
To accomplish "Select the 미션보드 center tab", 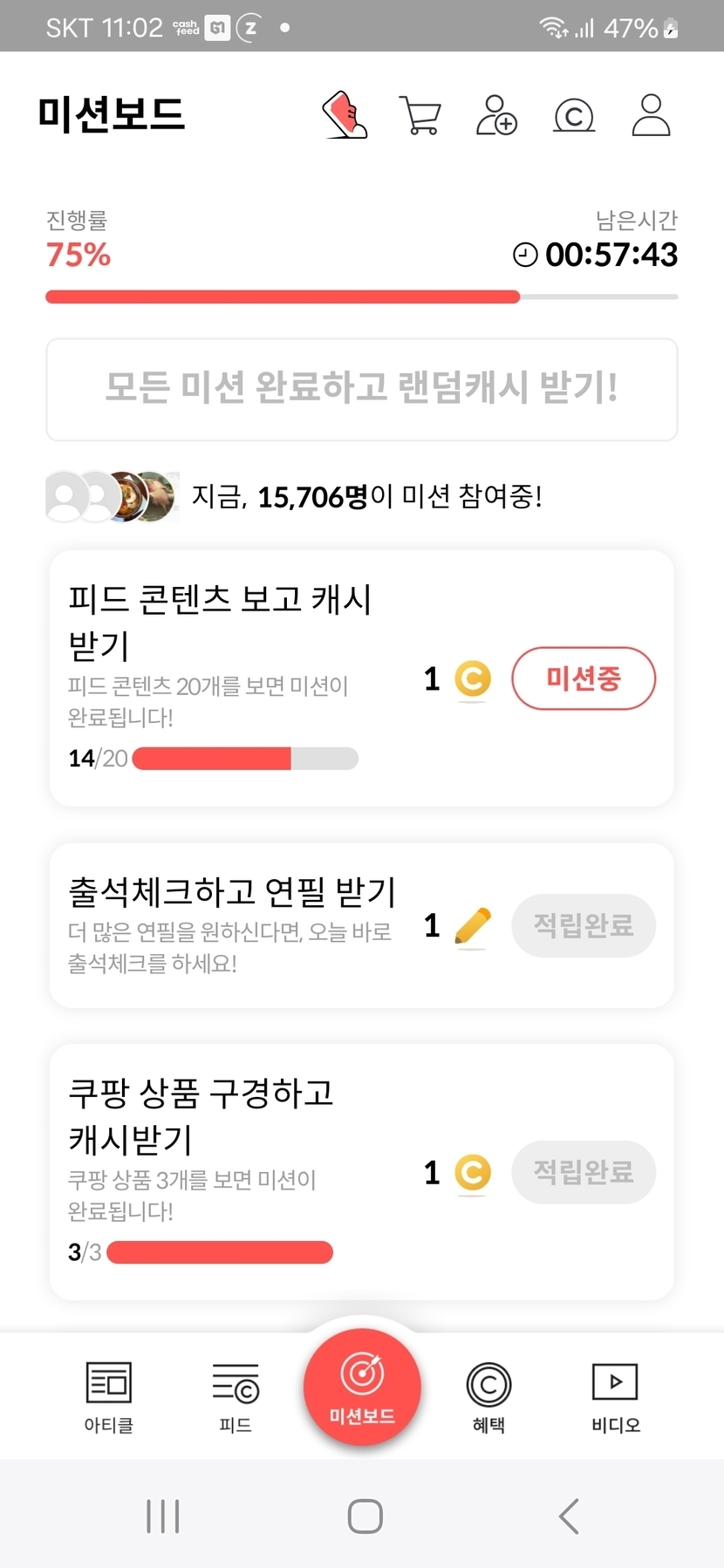I will 362,1387.
